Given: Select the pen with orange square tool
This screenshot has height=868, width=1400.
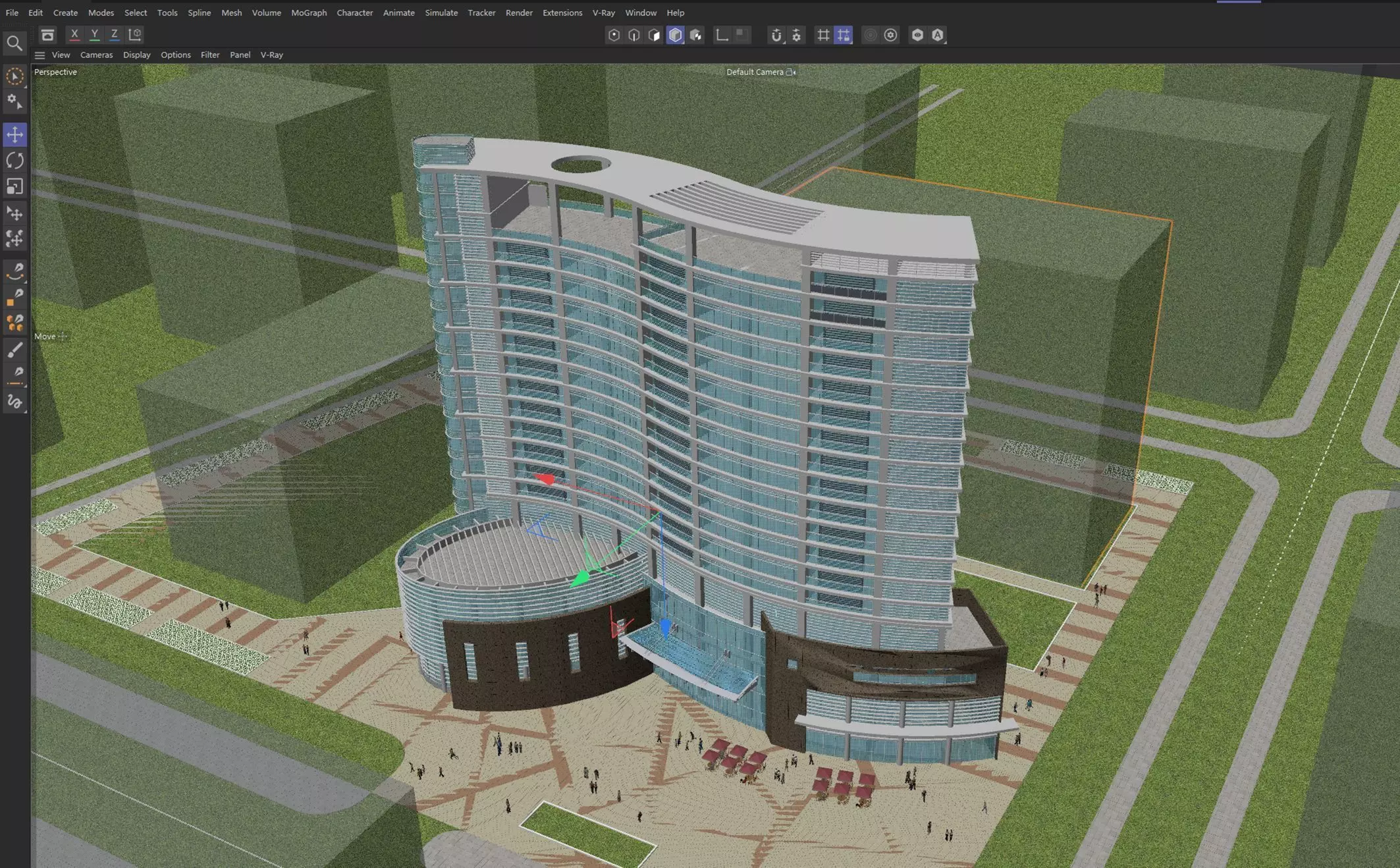Looking at the screenshot, I should (x=14, y=297).
